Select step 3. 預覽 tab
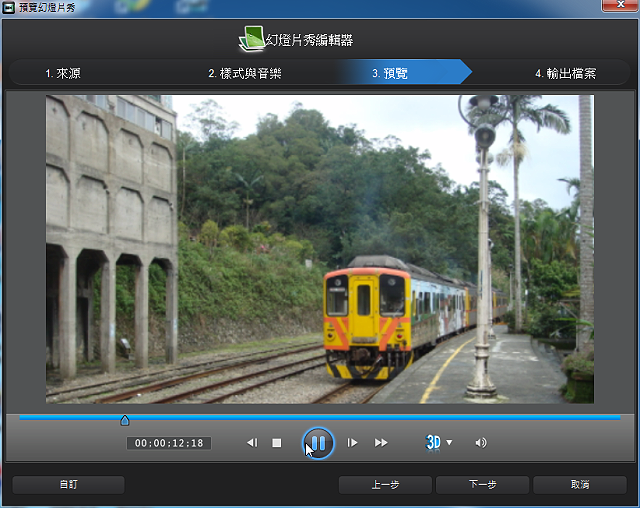Image resolution: width=640 pixels, height=508 pixels. [390, 73]
